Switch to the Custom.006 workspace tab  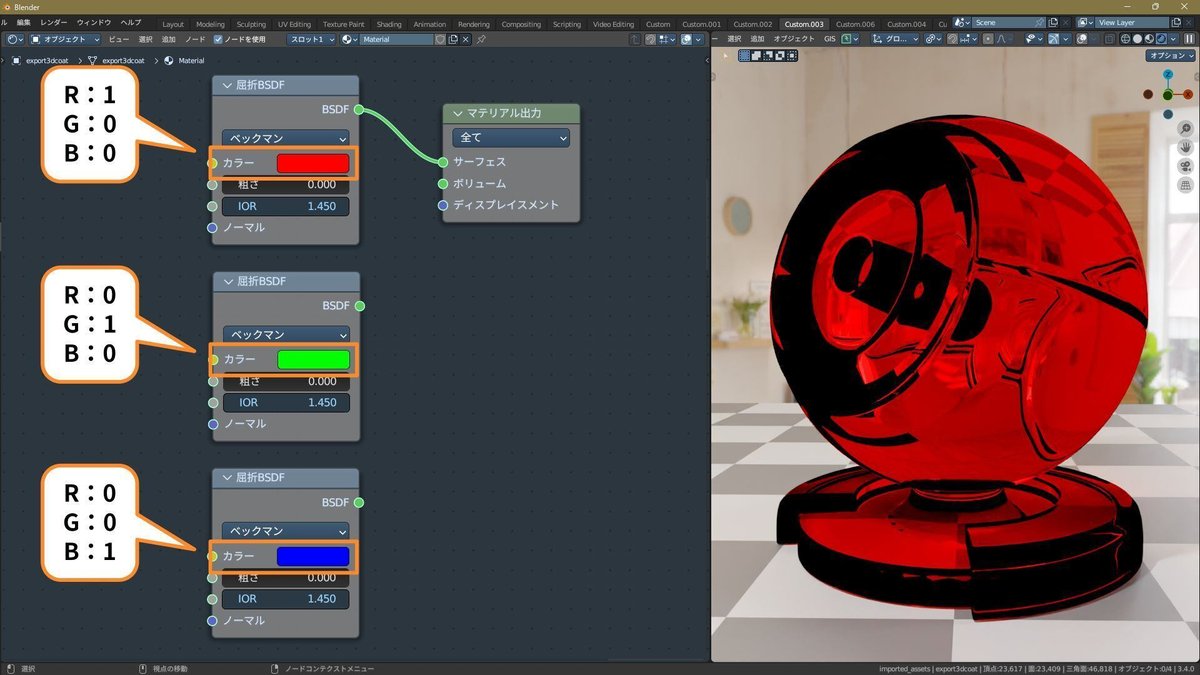pyautogui.click(x=855, y=24)
